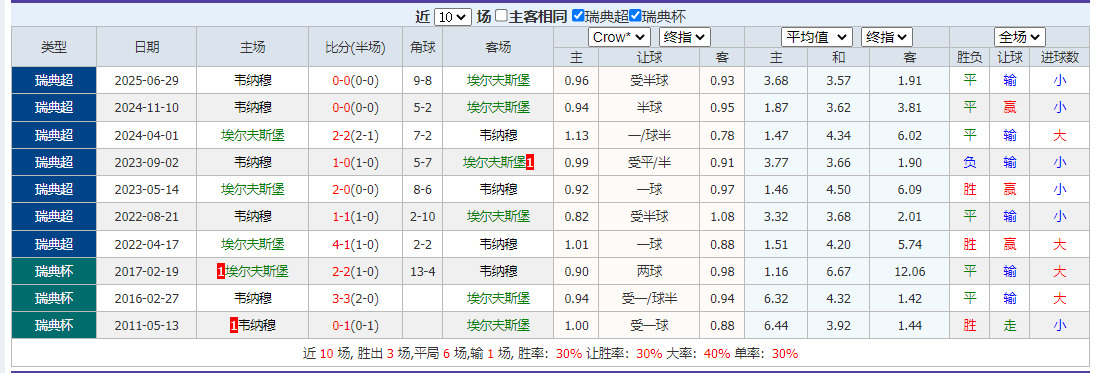Click the 进球数 column header
Screen dimensions: 1096x373
tap(1060, 57)
